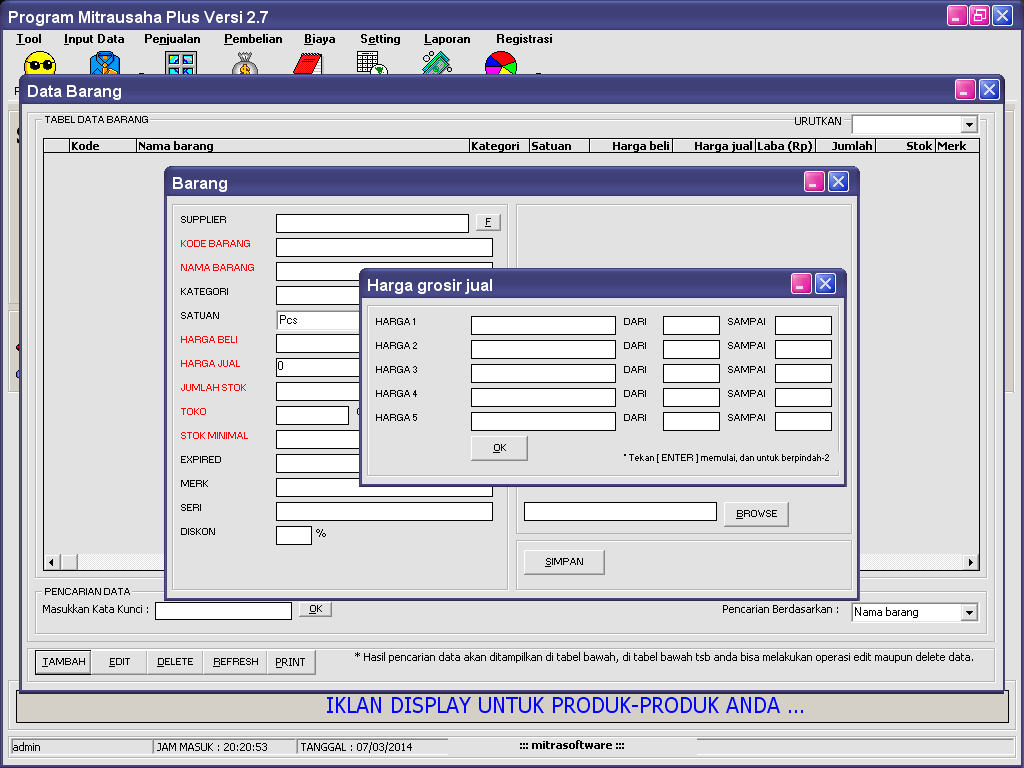Click the REFRESH button
1024x768 pixels.
[x=236, y=662]
